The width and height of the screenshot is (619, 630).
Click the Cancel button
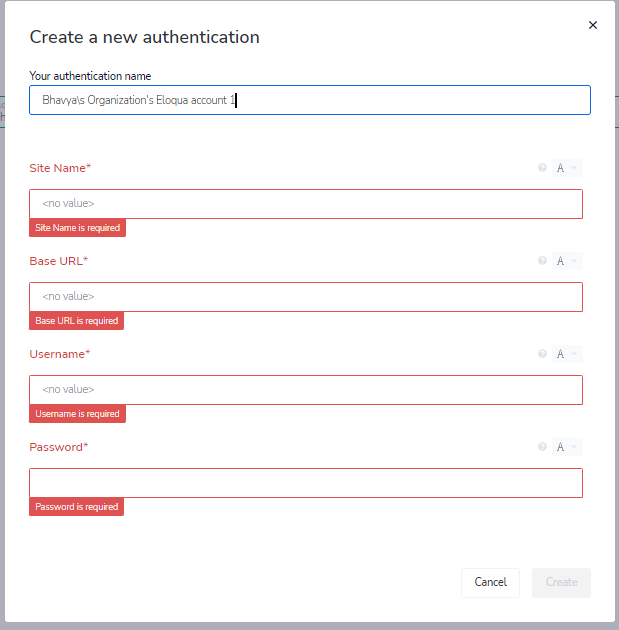click(x=490, y=582)
